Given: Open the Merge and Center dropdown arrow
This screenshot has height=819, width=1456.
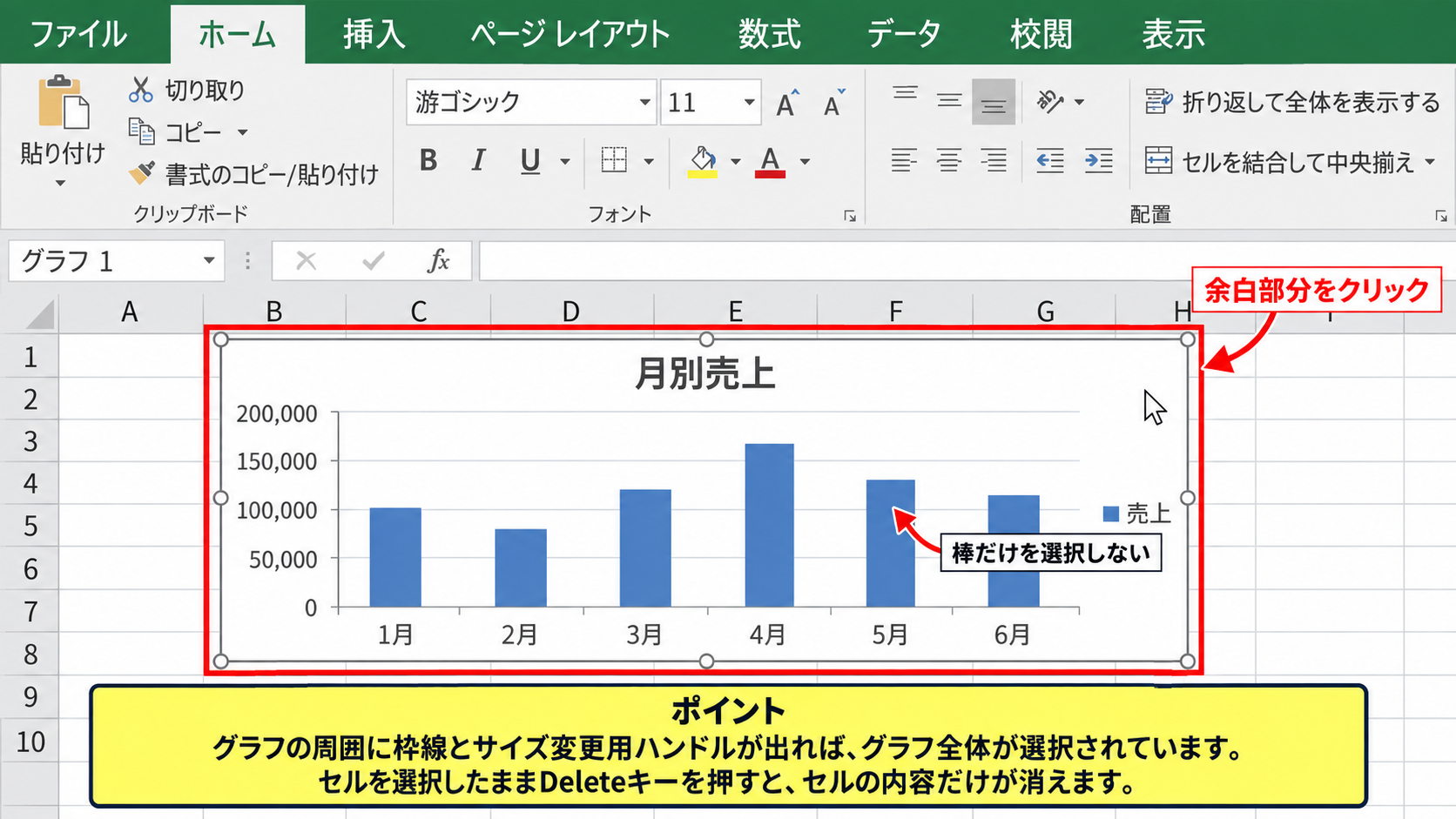Looking at the screenshot, I should 1430,162.
